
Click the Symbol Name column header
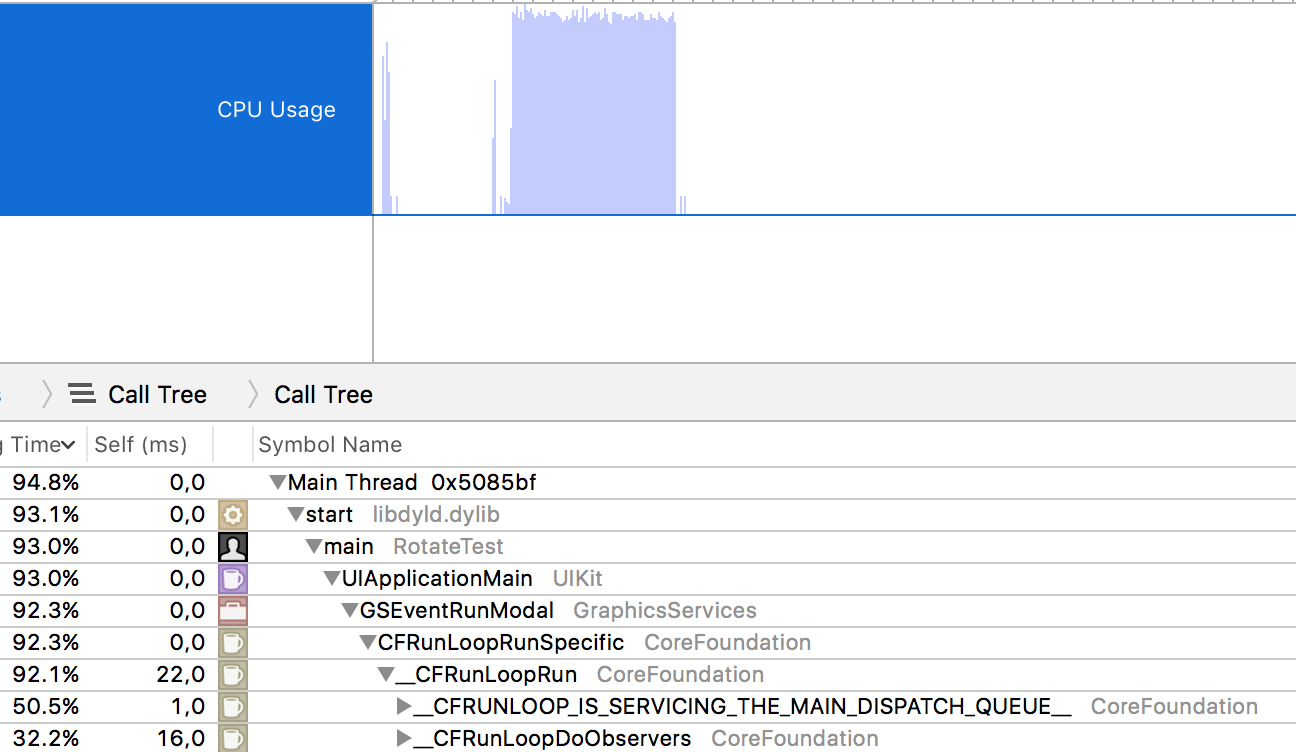(330, 445)
